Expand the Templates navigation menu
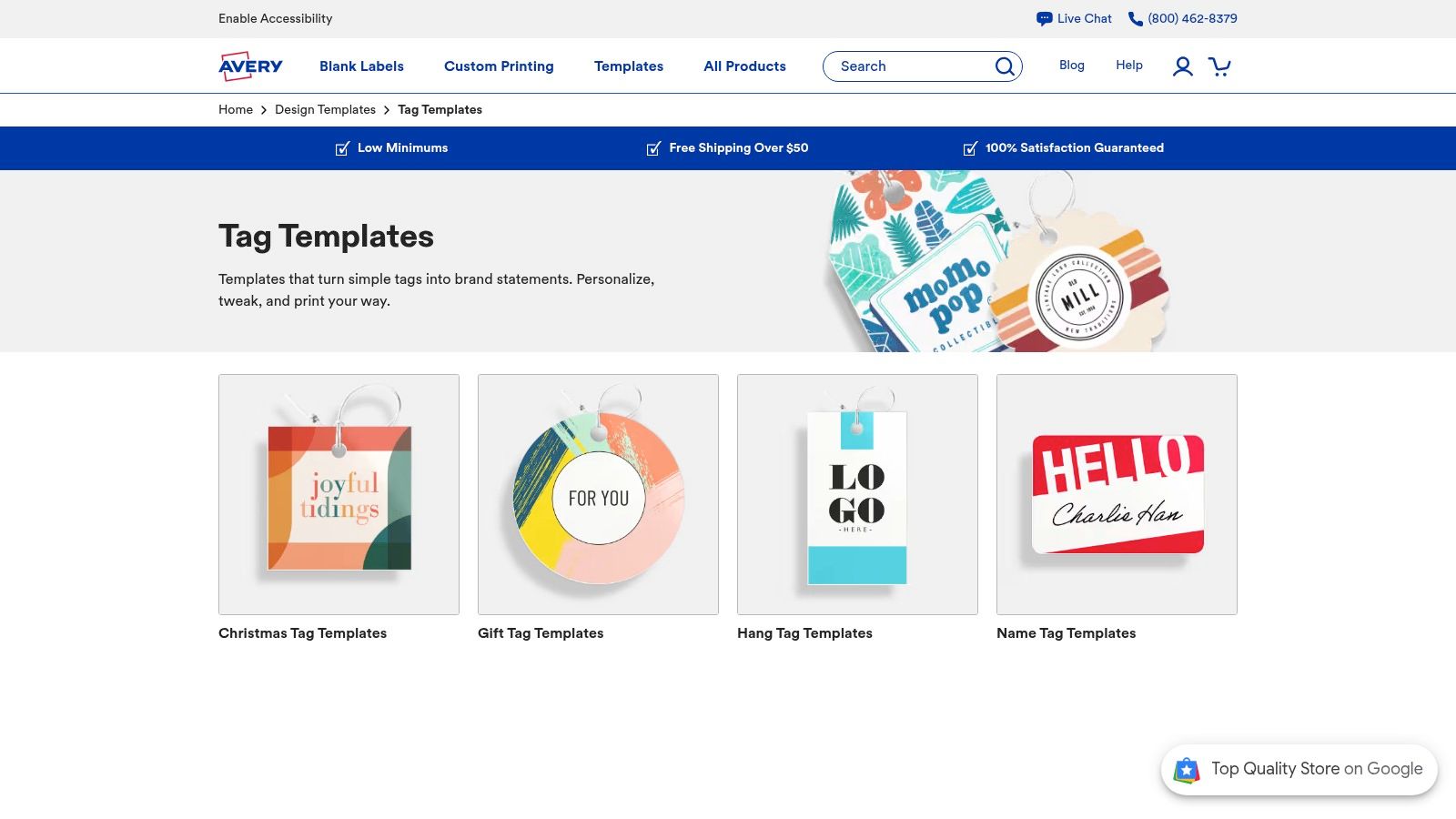The height and width of the screenshot is (819, 1456). point(629,66)
